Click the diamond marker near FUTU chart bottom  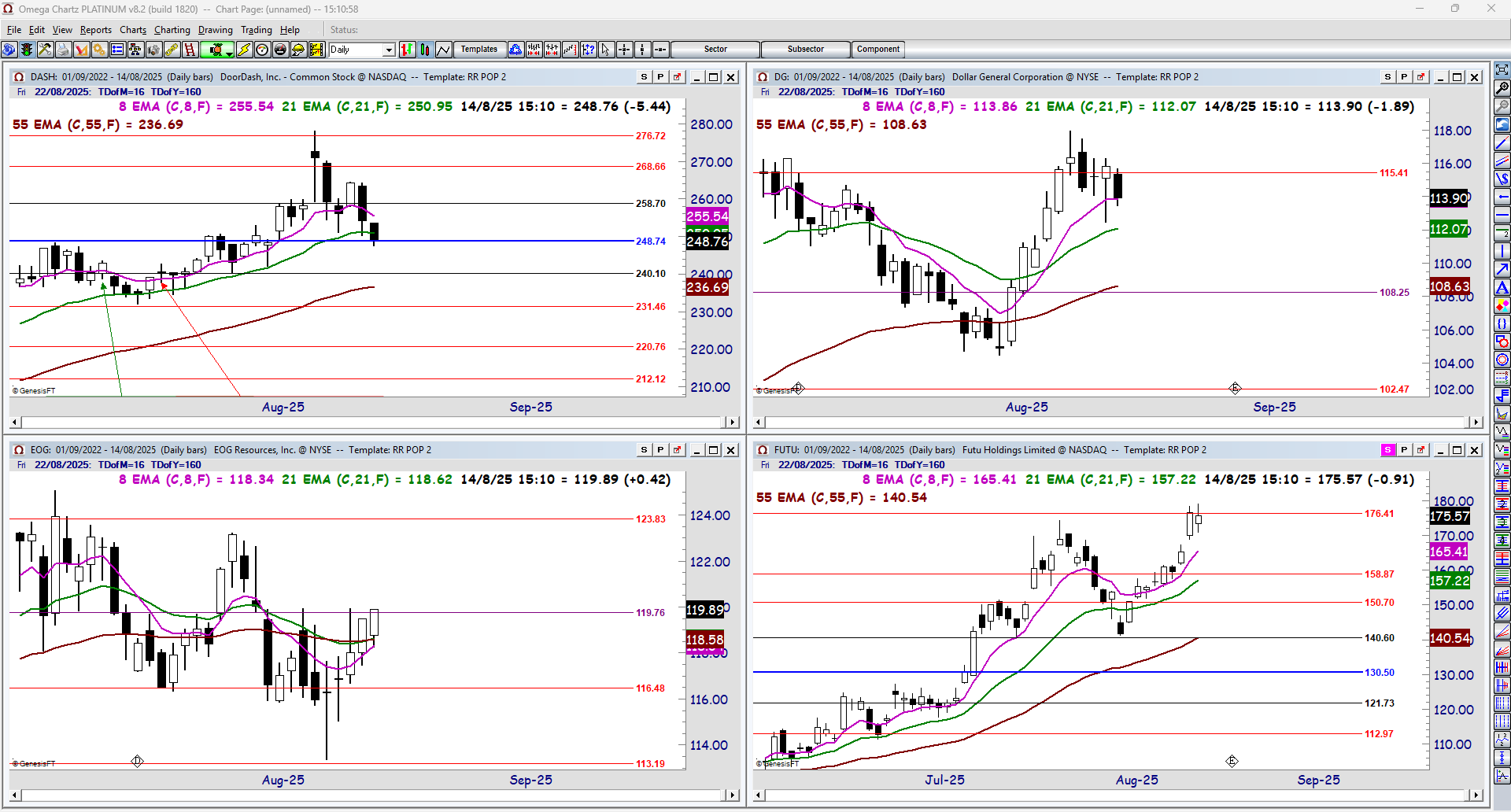point(1232,761)
